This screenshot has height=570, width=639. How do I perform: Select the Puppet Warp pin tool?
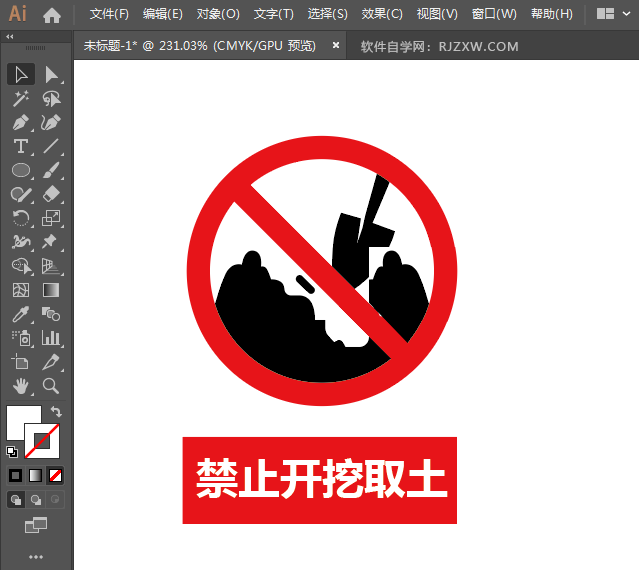[x=51, y=242]
